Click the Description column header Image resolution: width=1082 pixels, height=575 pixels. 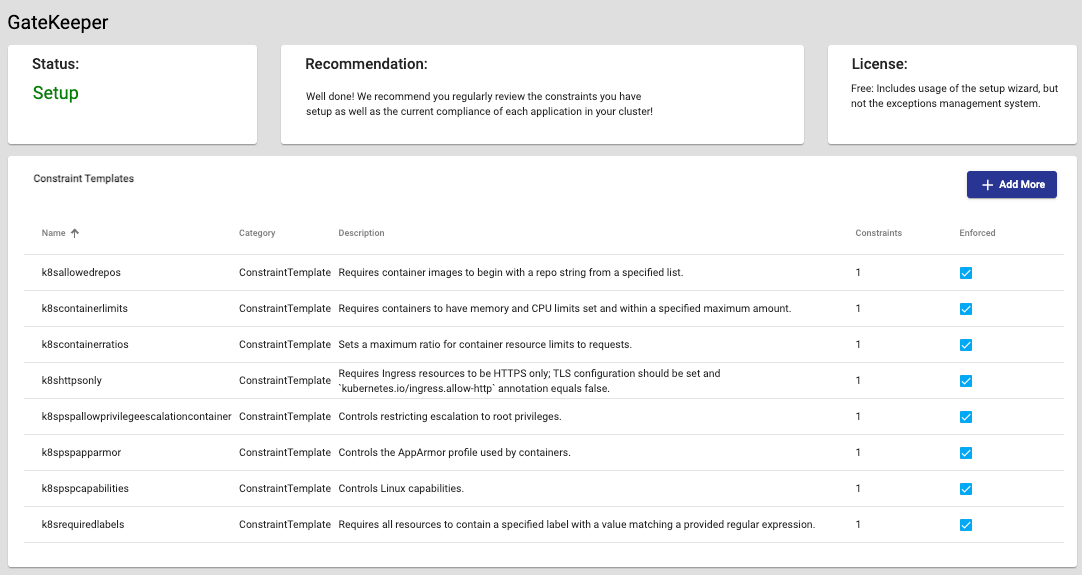coord(361,233)
